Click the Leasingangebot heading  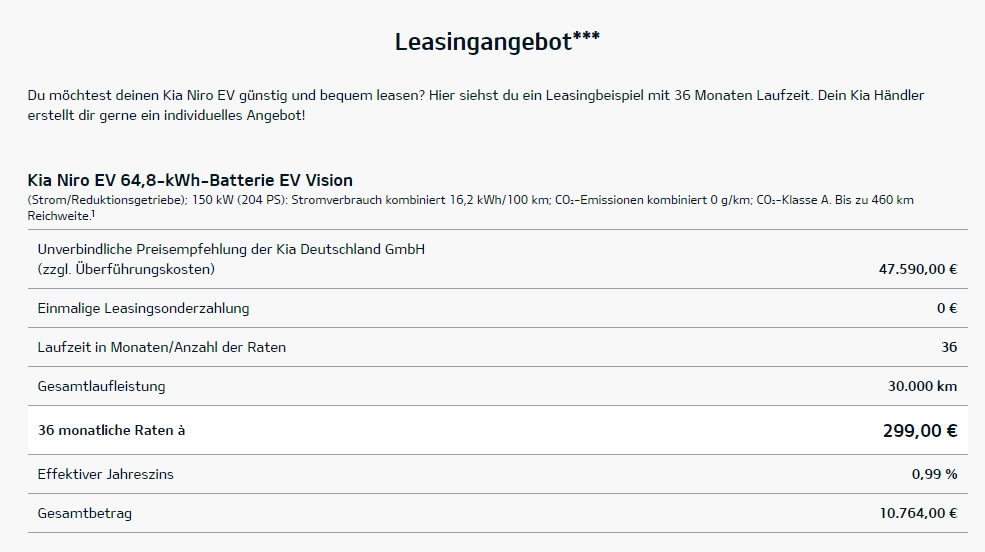click(x=497, y=42)
